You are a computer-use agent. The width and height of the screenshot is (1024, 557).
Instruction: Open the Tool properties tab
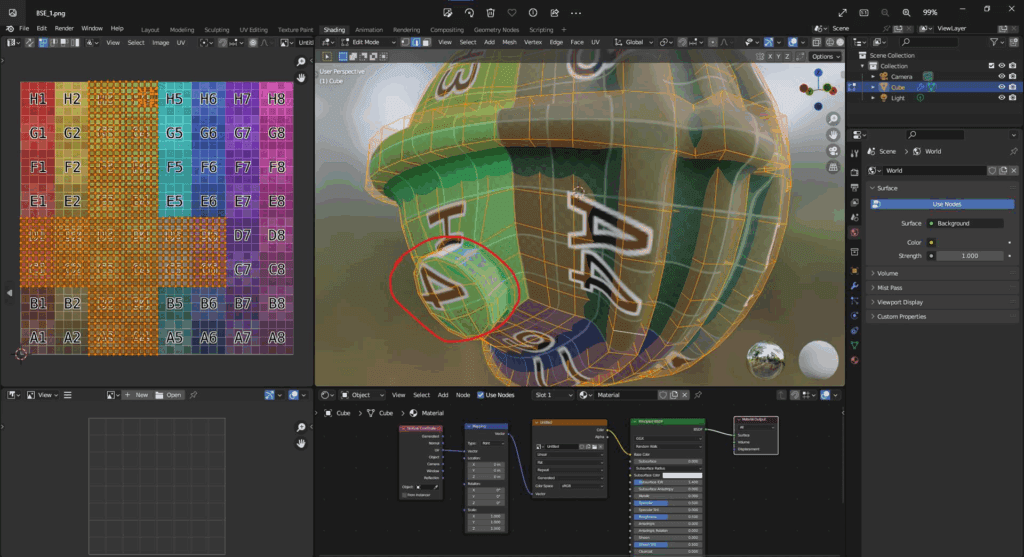click(x=854, y=153)
